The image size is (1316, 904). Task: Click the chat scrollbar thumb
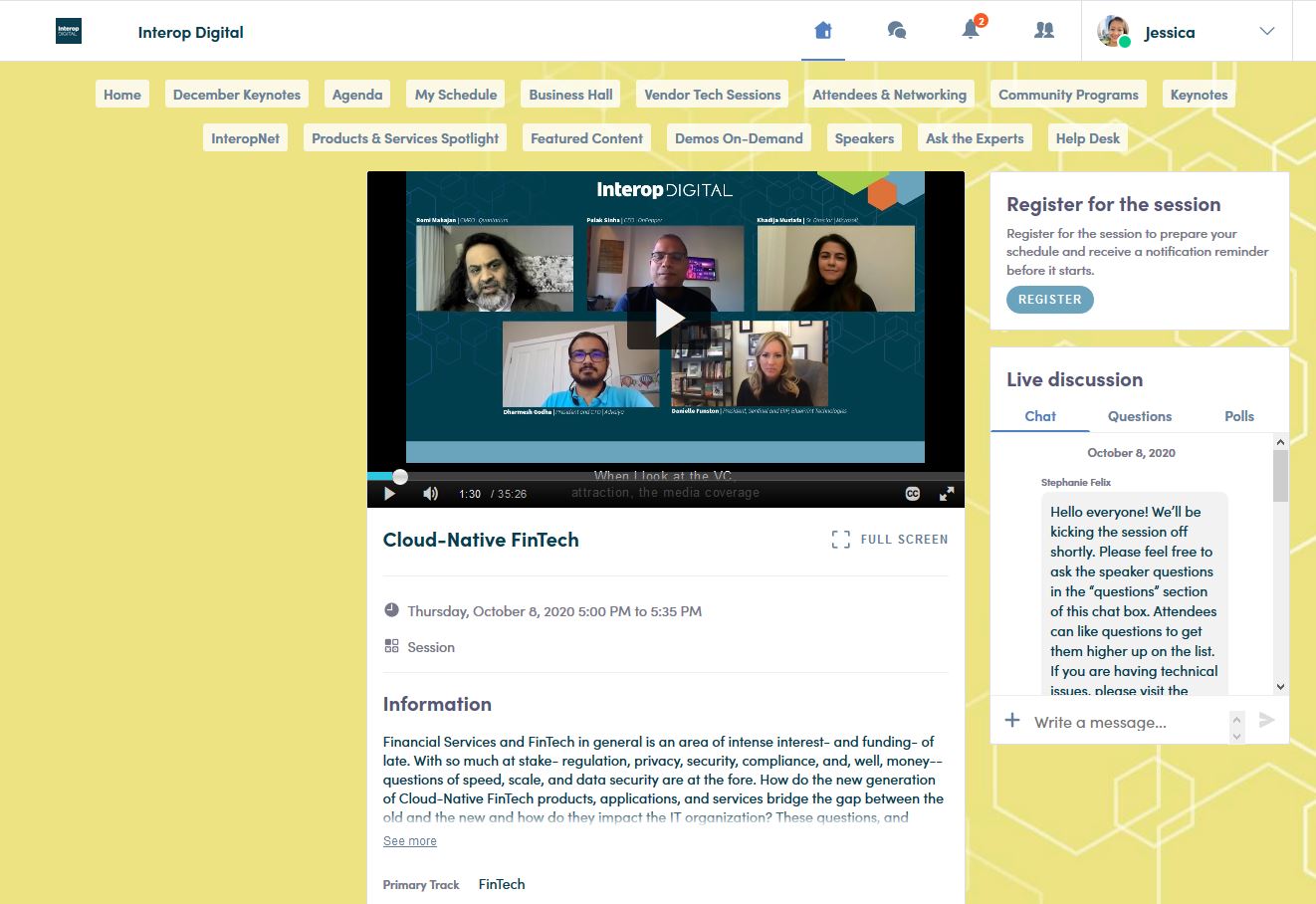[1280, 476]
